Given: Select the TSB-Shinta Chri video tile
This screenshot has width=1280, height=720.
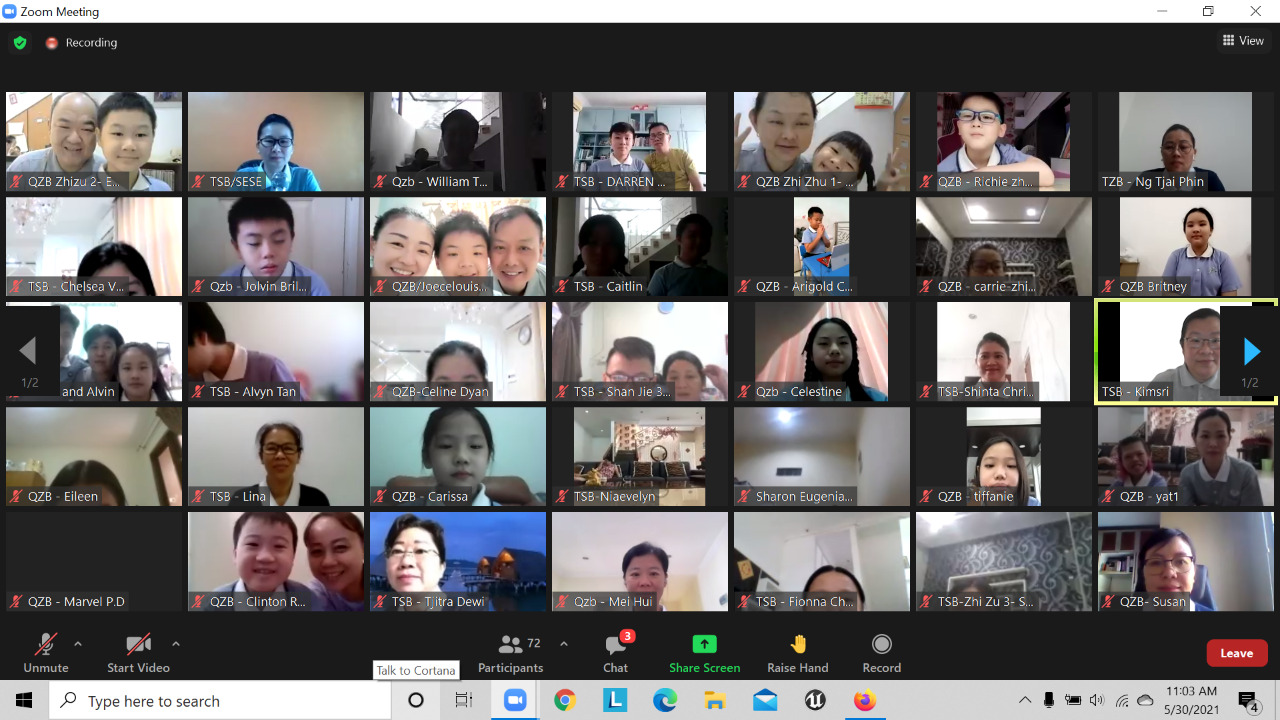Looking at the screenshot, I should coord(1004,352).
